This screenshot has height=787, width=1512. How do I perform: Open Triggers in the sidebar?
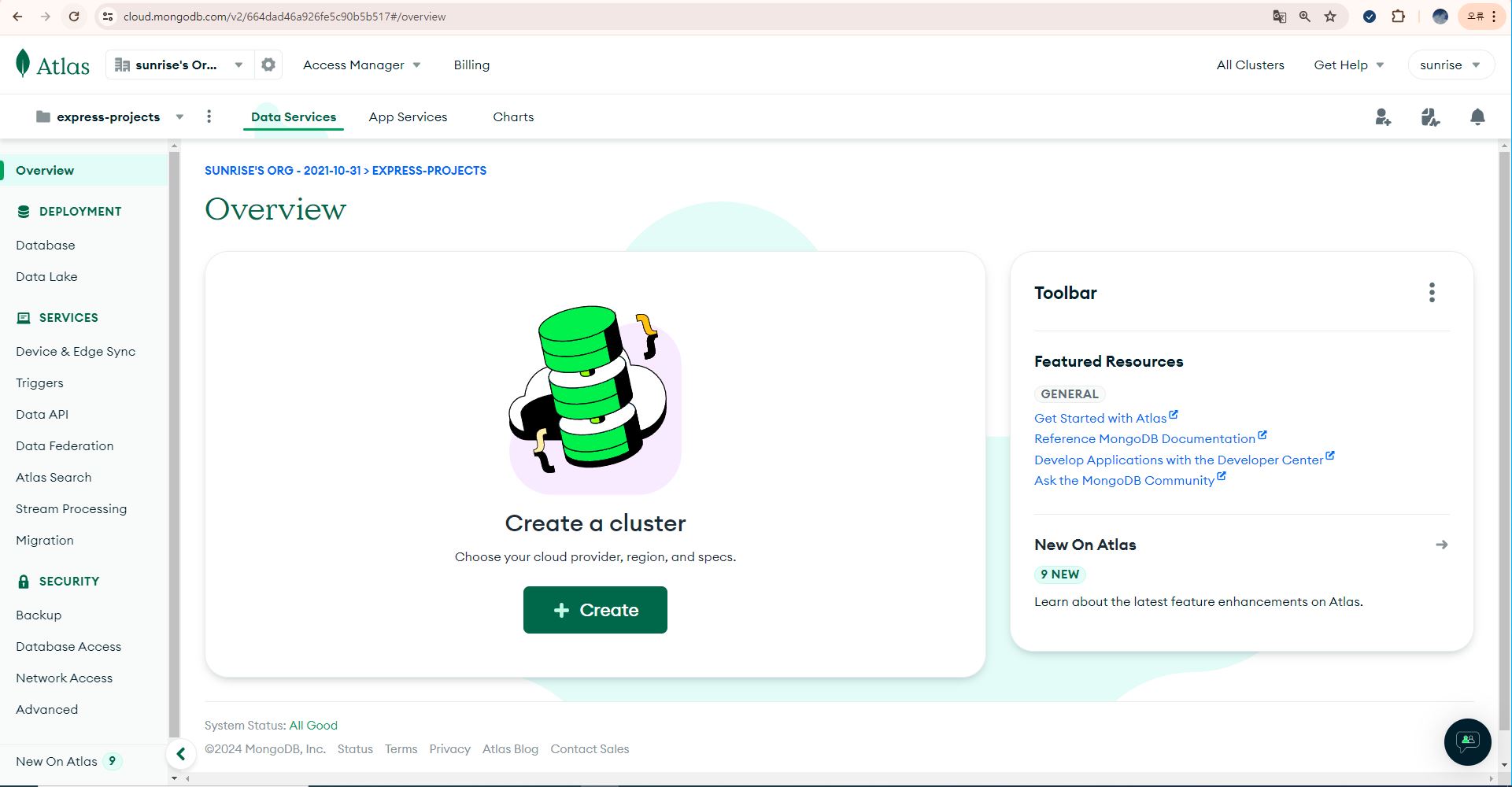[x=39, y=382]
